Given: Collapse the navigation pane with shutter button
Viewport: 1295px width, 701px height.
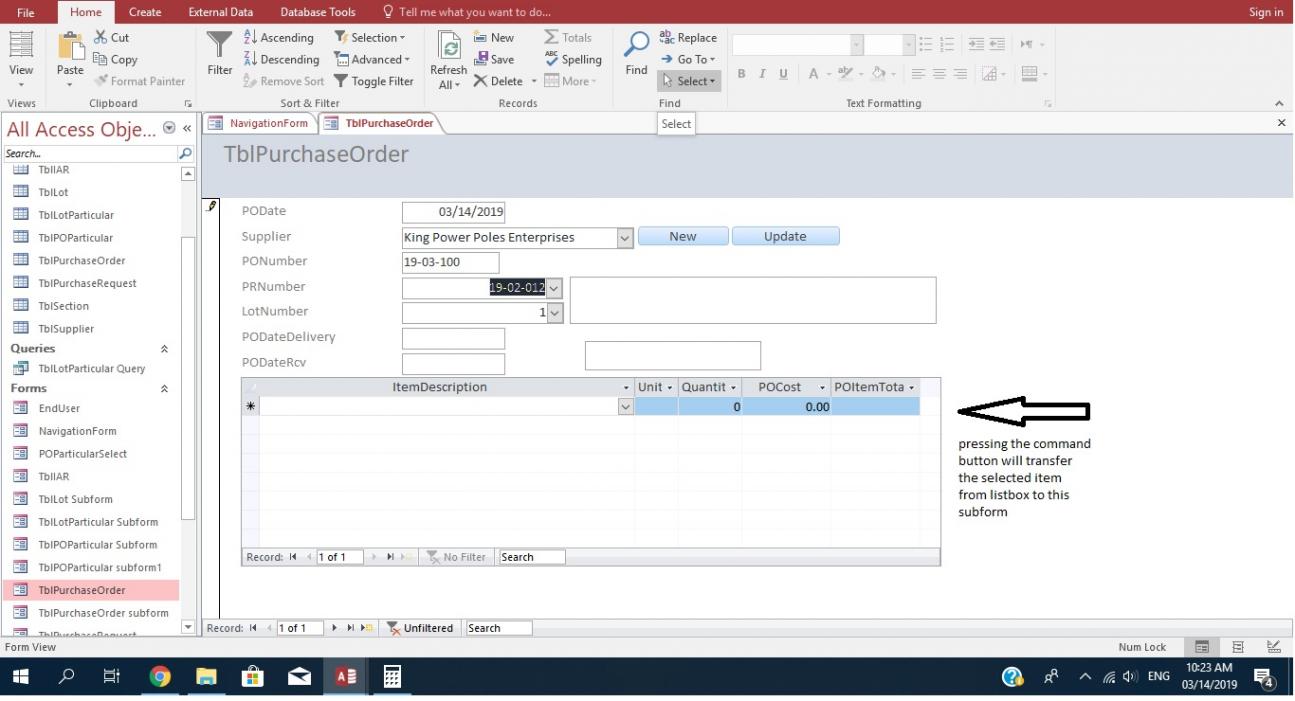Looking at the screenshot, I should tap(186, 129).
